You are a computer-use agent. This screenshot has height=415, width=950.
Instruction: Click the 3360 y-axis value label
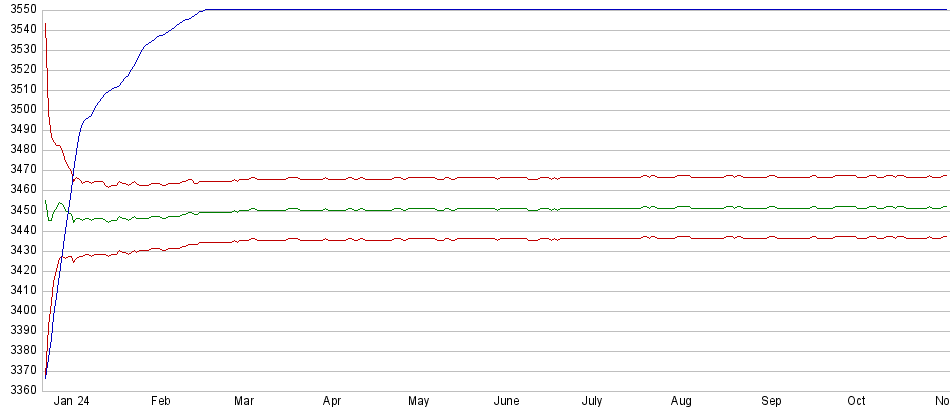[21, 390]
